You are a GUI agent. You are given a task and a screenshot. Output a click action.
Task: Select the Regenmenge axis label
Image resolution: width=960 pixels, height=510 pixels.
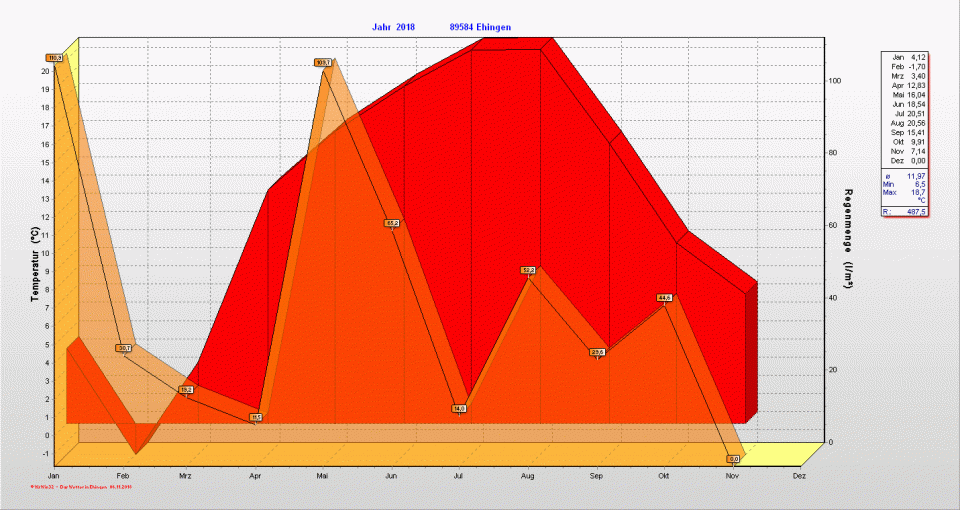848,238
